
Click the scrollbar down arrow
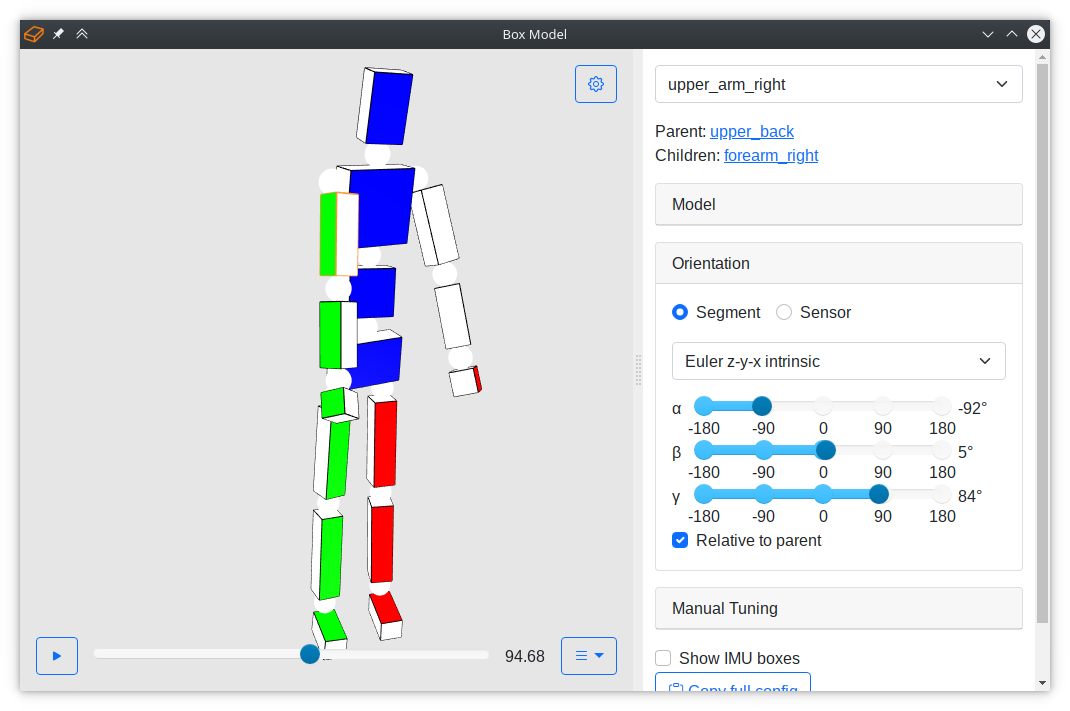coord(1042,683)
